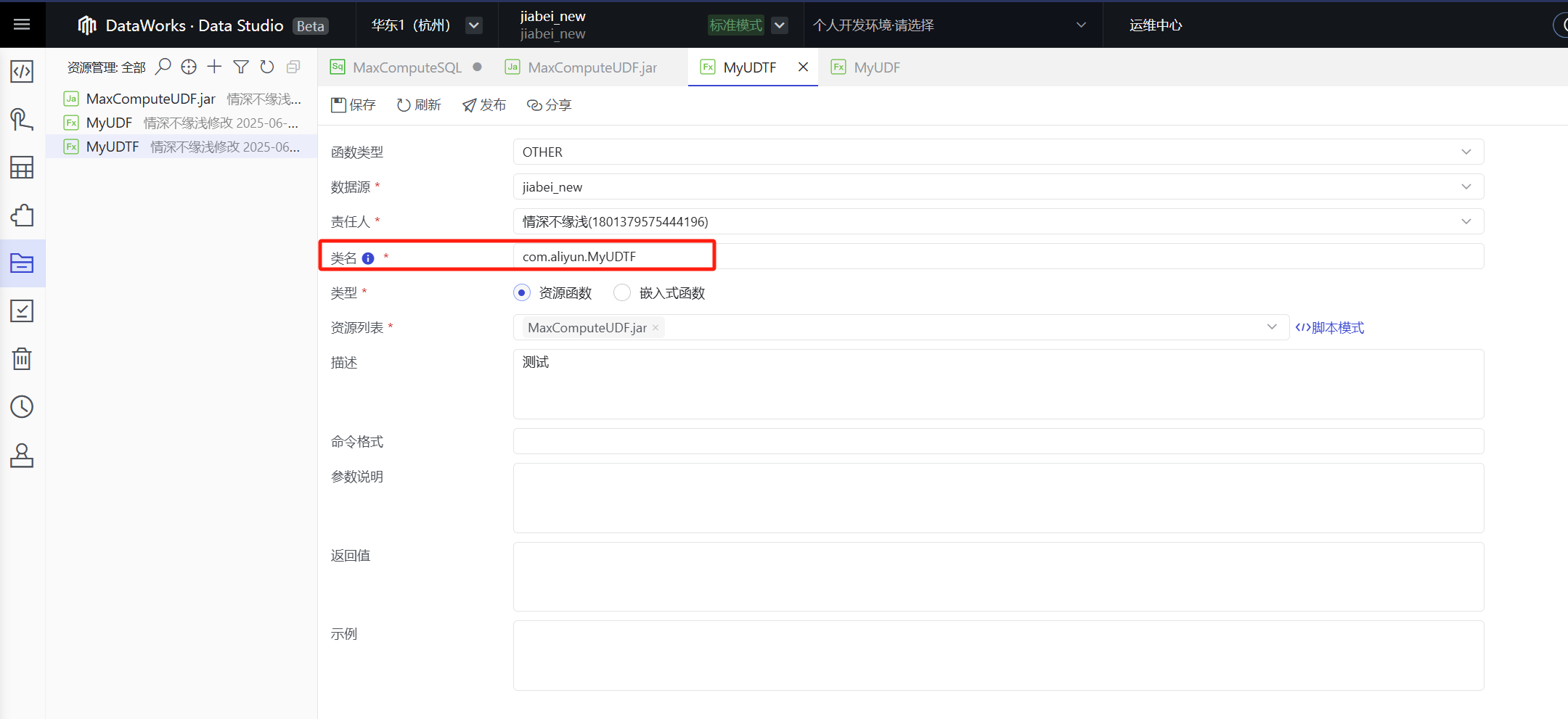Open the recycle bin sidebar icon
Screen dimensions: 1568x719
pos(22,359)
